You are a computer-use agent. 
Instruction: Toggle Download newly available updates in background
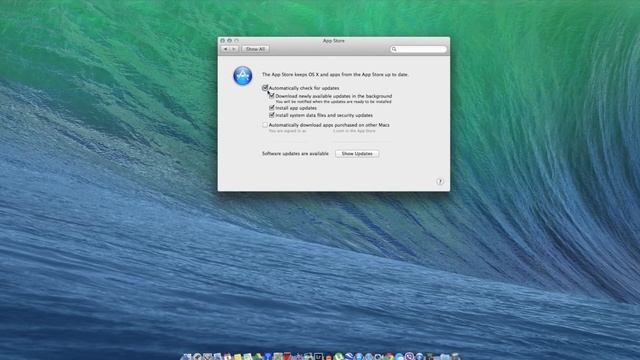click(272, 96)
